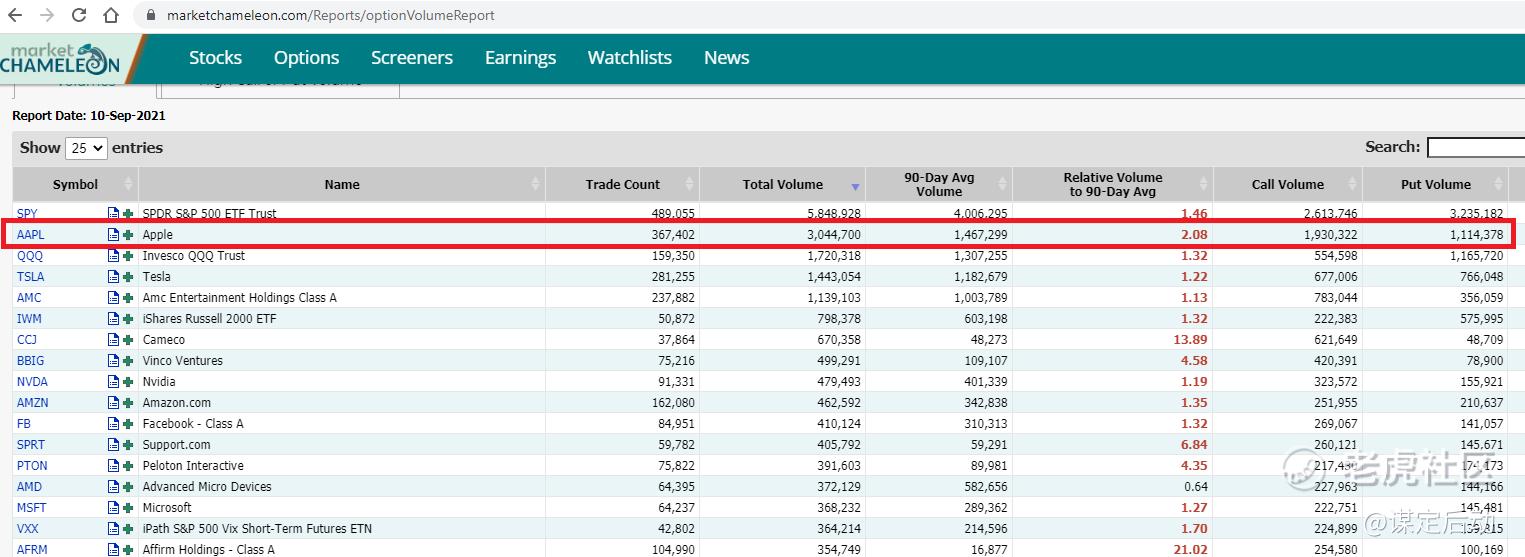View site info via the padlock icon

[152, 16]
